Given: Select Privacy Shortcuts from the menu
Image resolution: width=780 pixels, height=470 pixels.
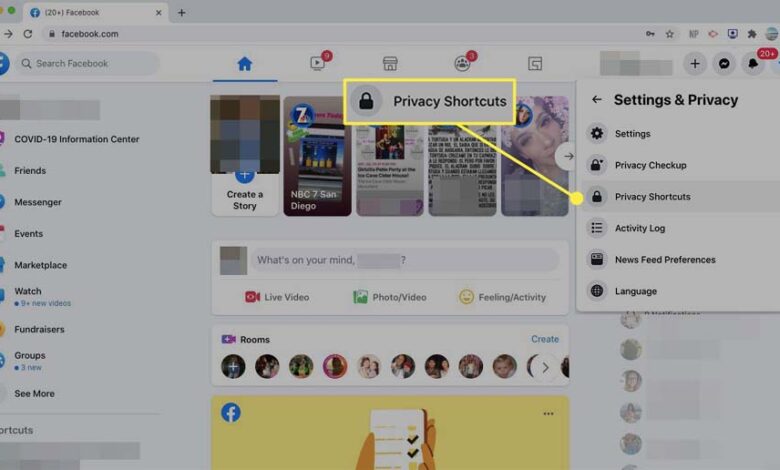Looking at the screenshot, I should point(652,197).
